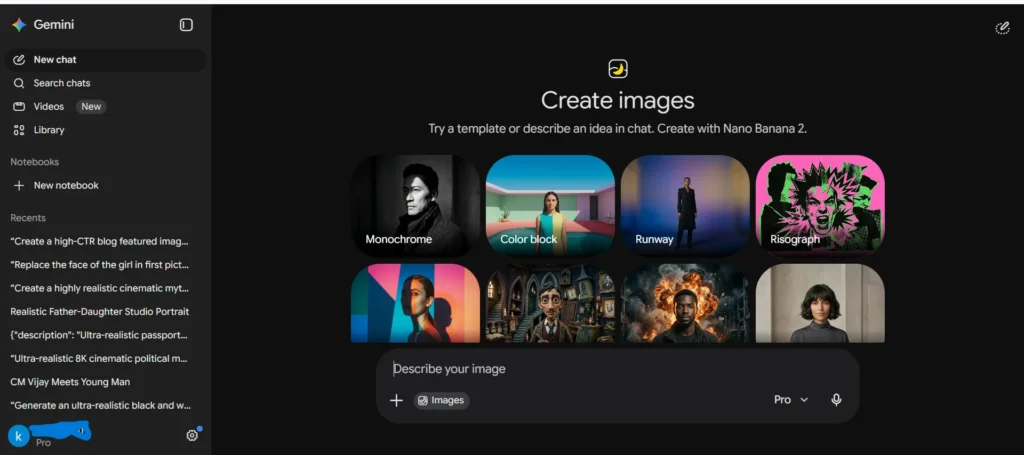Click the Search chats magnifier icon
Screen dimensions: 1024x455
19,83
